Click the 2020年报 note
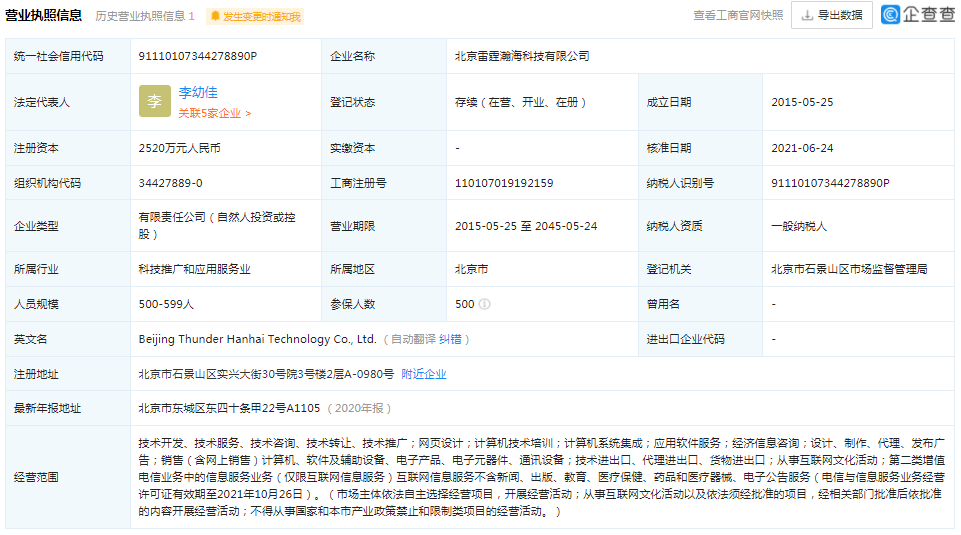 tap(359, 408)
